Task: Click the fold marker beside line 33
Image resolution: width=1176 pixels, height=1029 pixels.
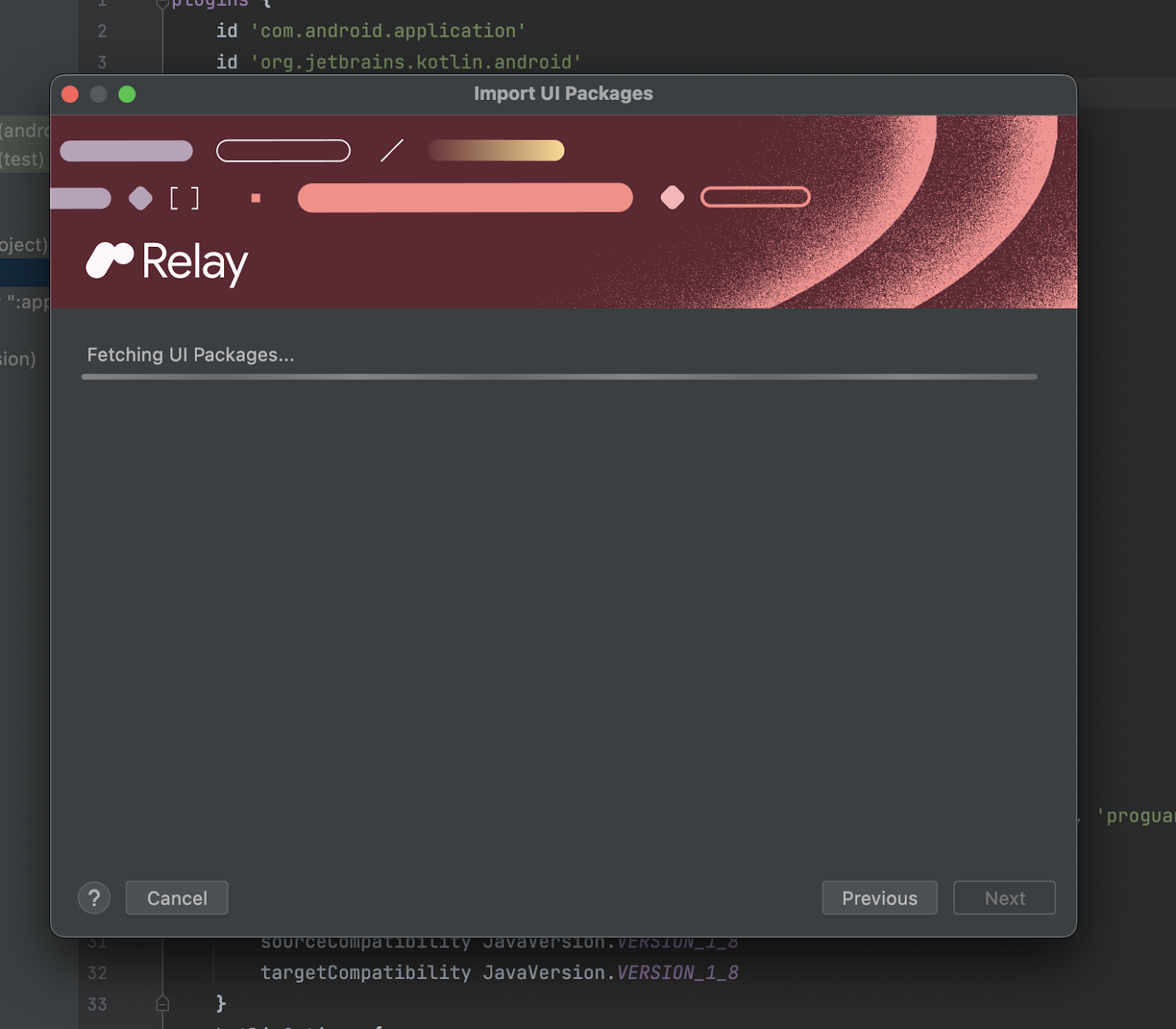Action: pos(162,1003)
